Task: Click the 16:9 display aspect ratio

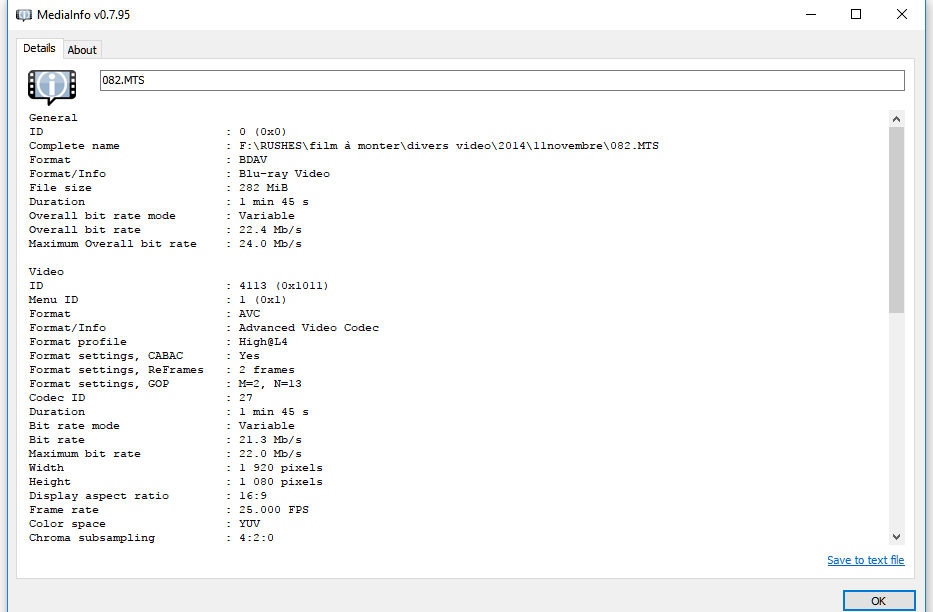Action: point(253,496)
